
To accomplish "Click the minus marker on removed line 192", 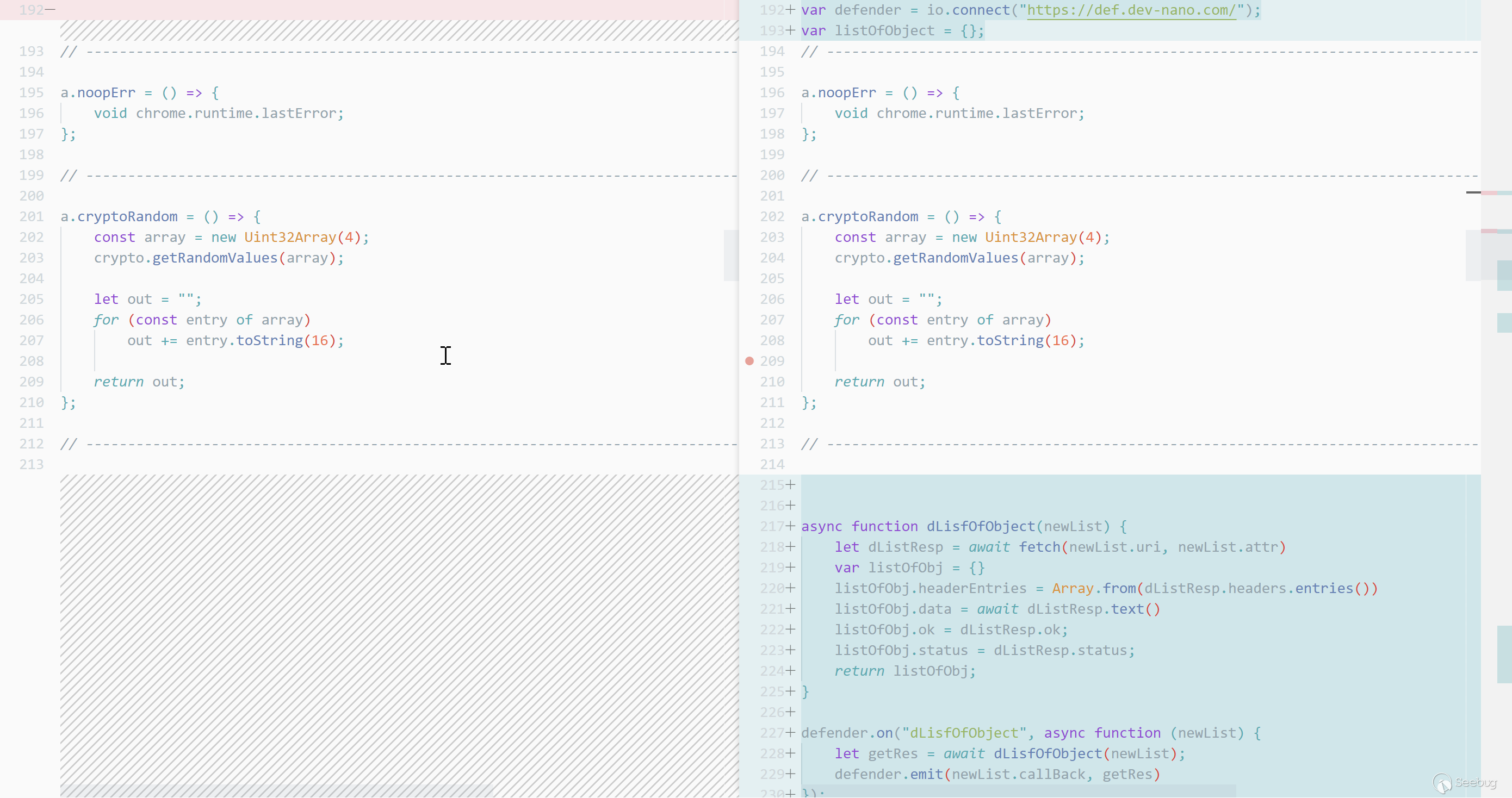I will coord(51,10).
